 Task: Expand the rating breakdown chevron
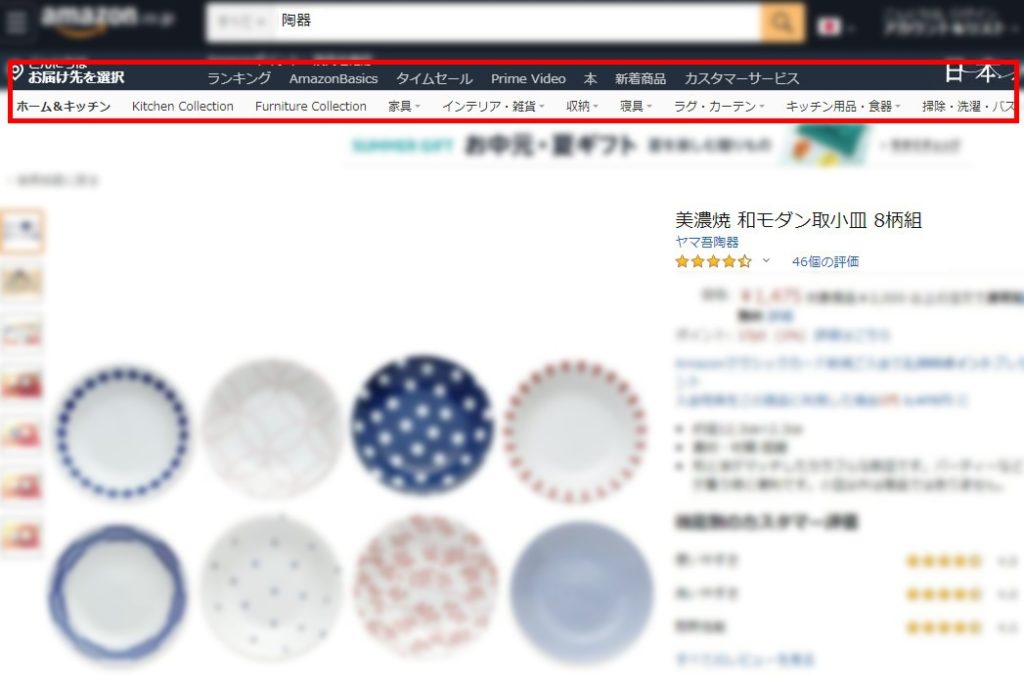pyautogui.click(x=766, y=261)
